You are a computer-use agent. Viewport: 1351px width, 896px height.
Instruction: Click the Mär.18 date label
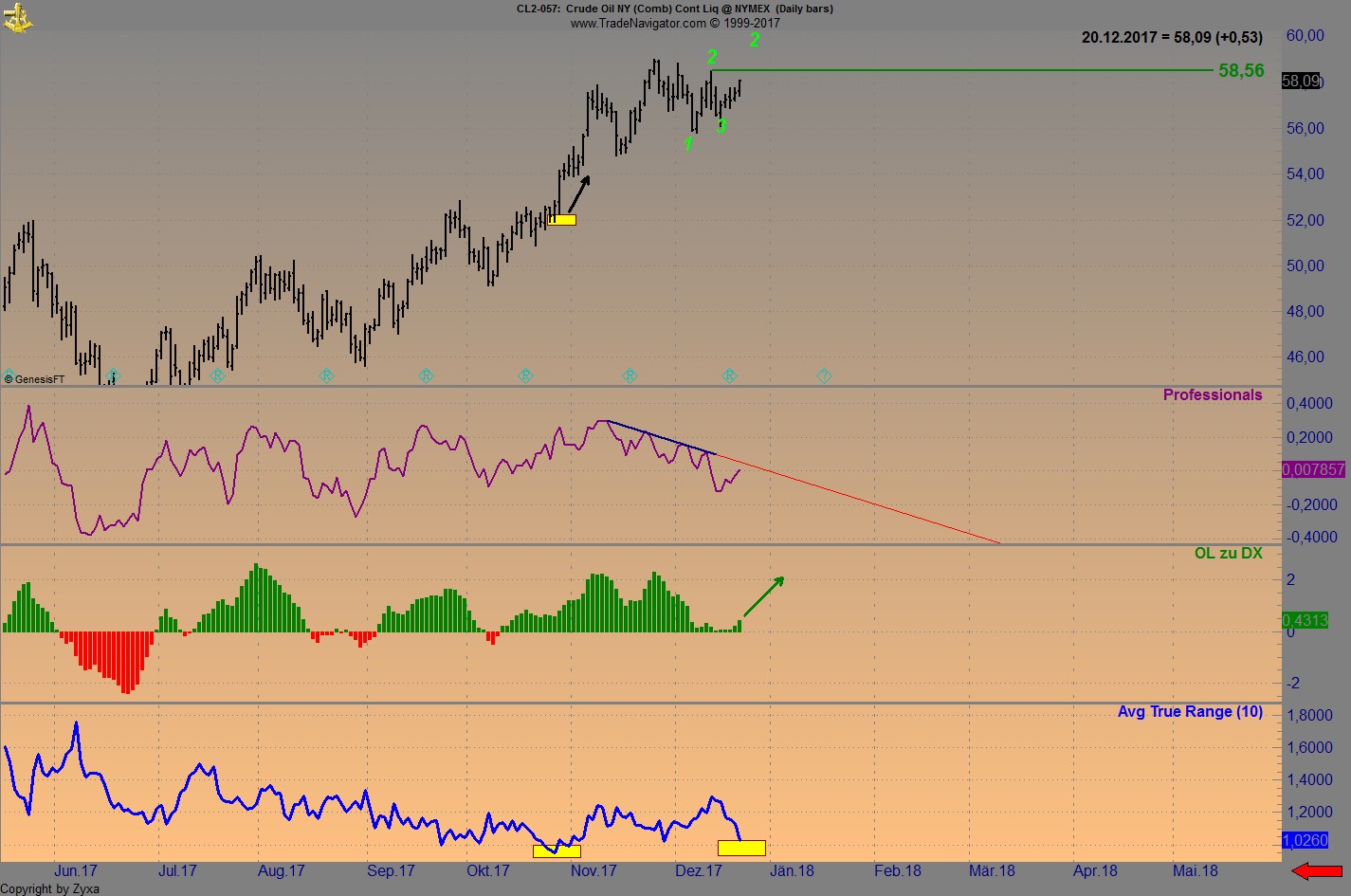(x=992, y=870)
